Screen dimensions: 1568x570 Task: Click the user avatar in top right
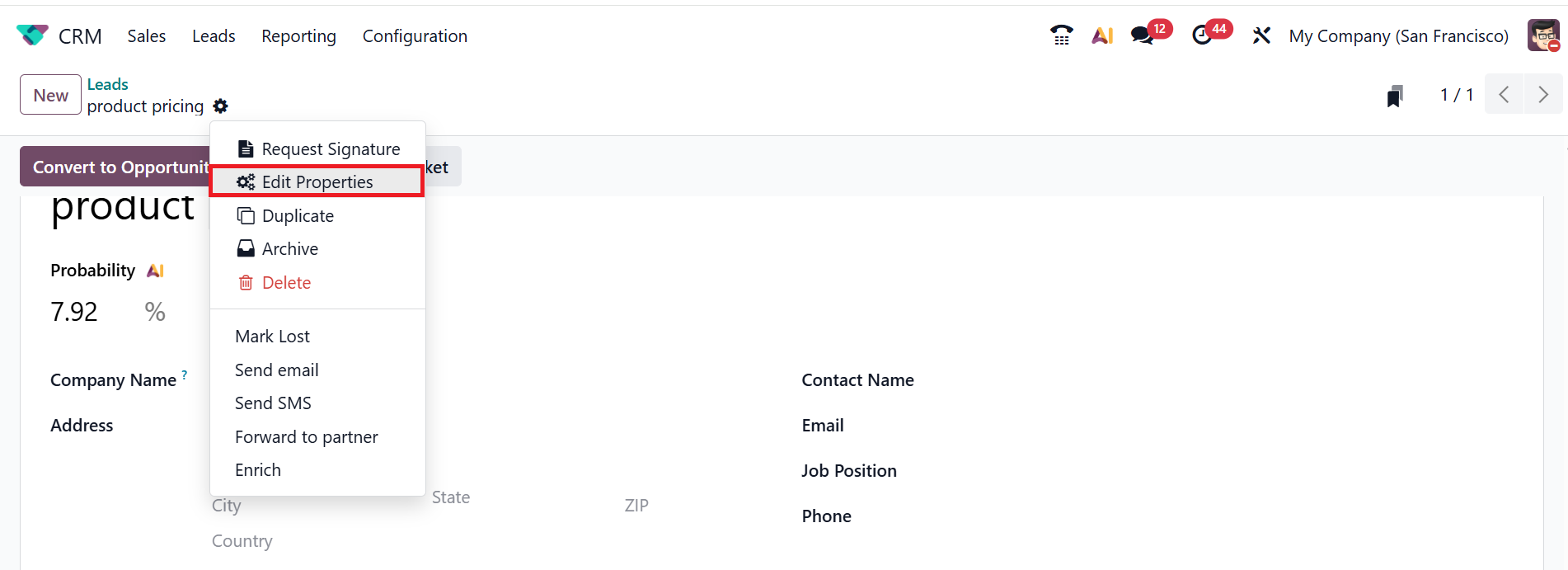click(1542, 35)
